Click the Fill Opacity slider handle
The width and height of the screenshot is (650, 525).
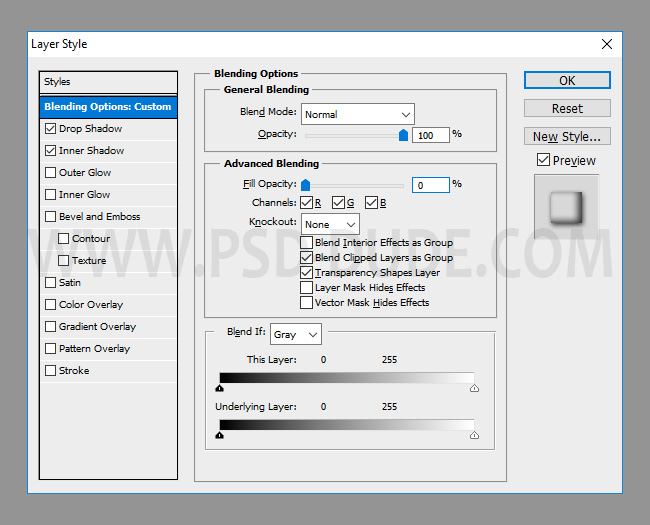[305, 185]
